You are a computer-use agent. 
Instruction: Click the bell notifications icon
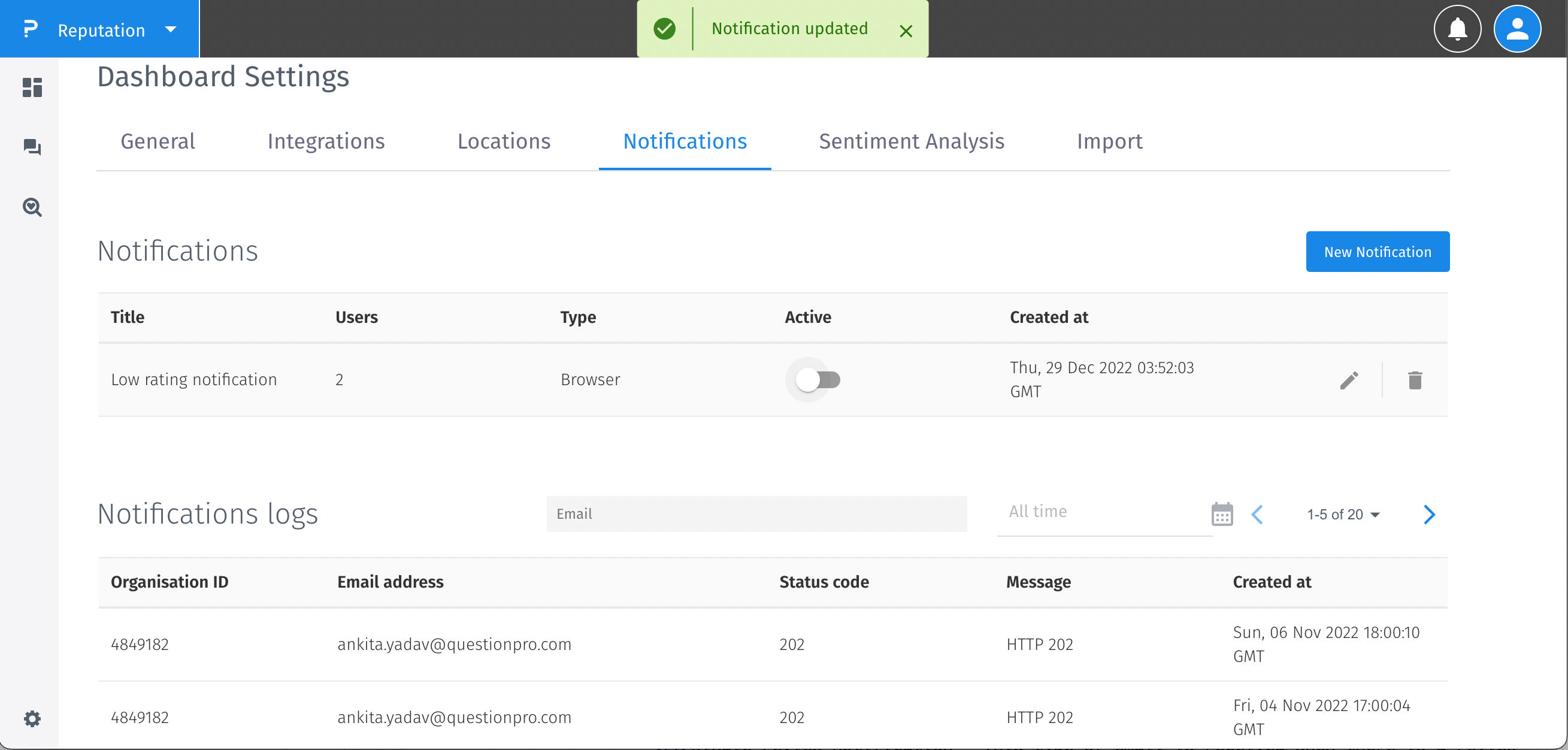(1457, 29)
